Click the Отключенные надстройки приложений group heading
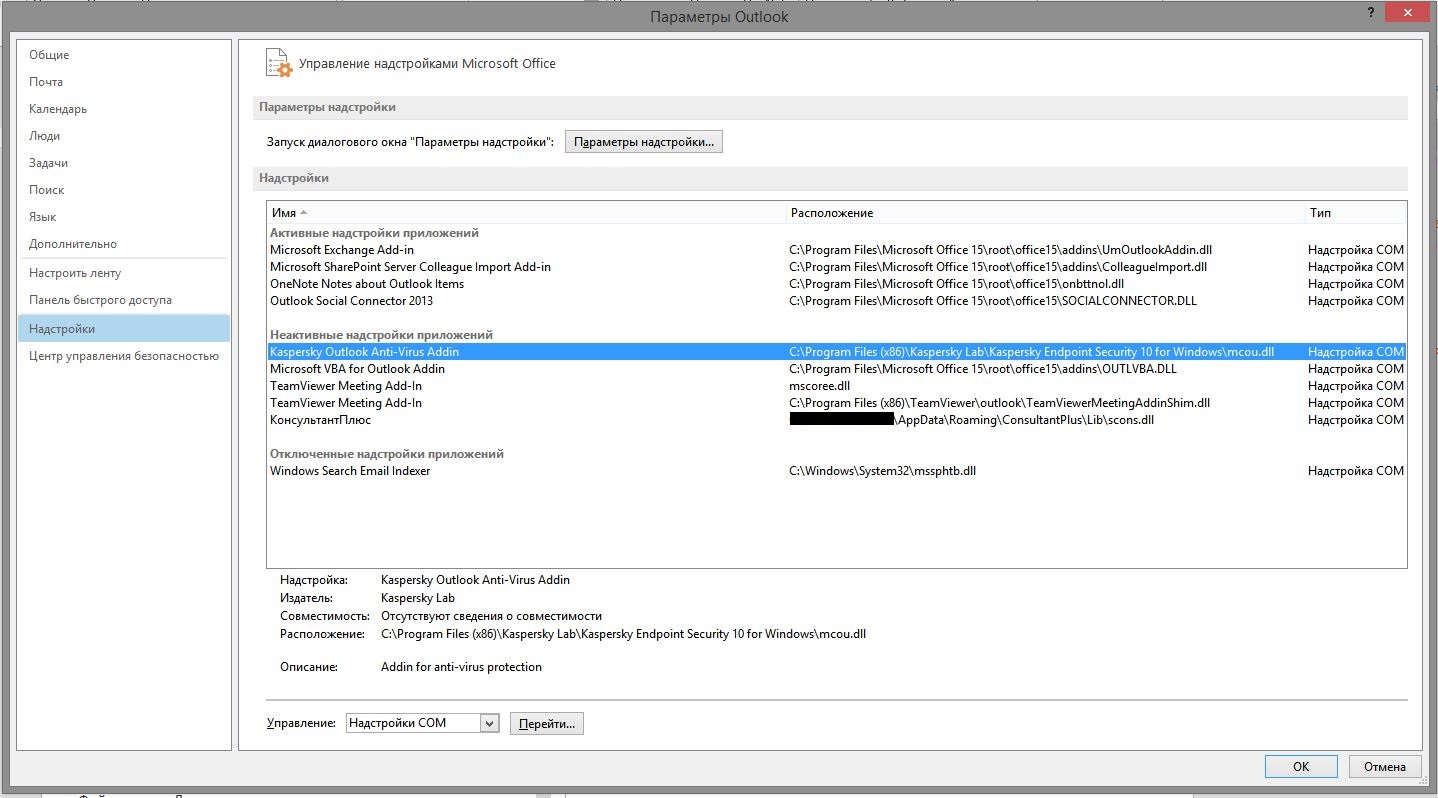1438x798 pixels. tap(386, 454)
